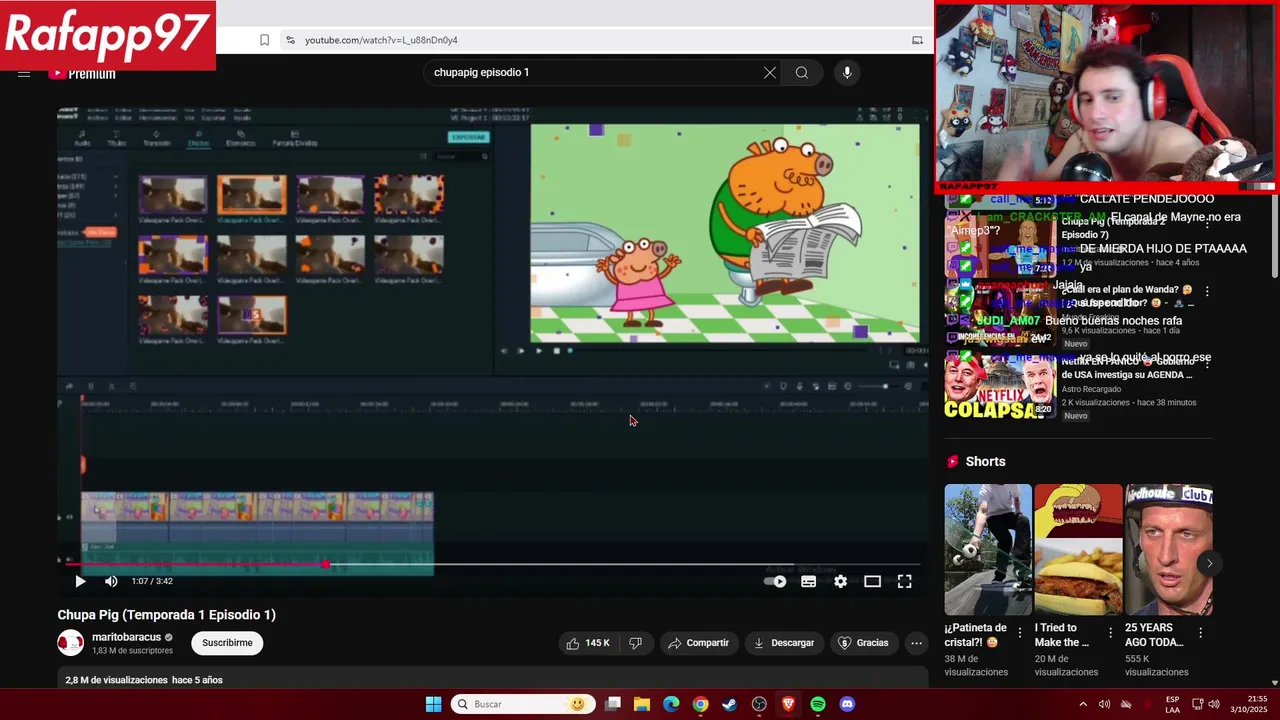This screenshot has height=720, width=1280.
Task: Like the video showing 145 K
Action: [x=588, y=643]
